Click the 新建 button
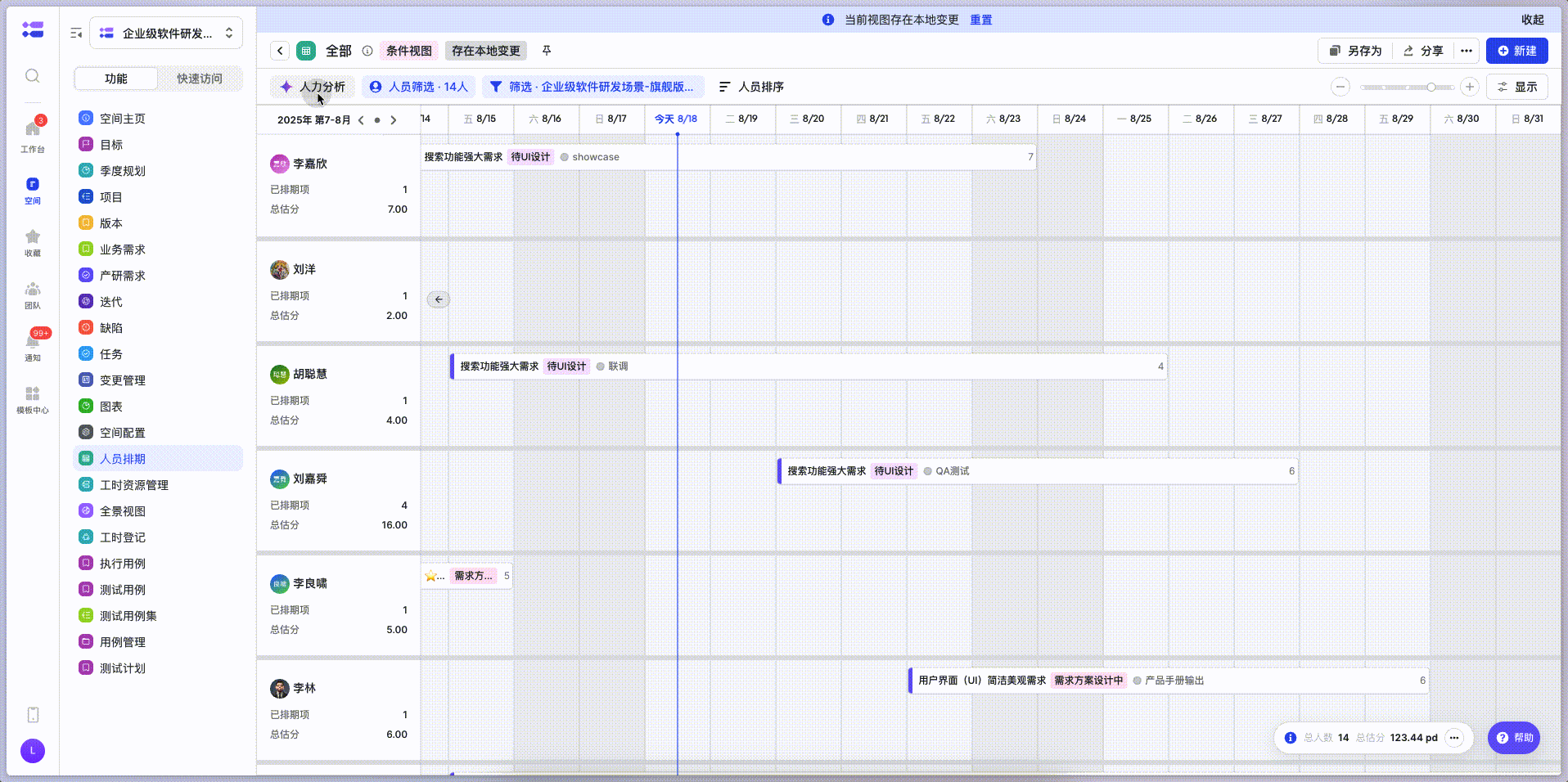This screenshot has height=782, width=1568. [1516, 51]
